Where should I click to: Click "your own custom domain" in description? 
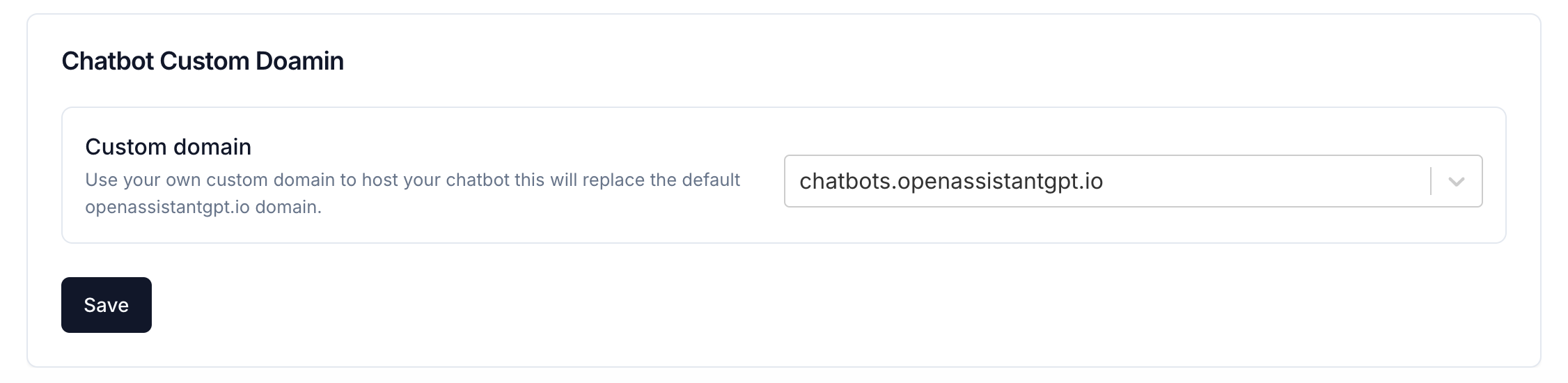(230, 180)
